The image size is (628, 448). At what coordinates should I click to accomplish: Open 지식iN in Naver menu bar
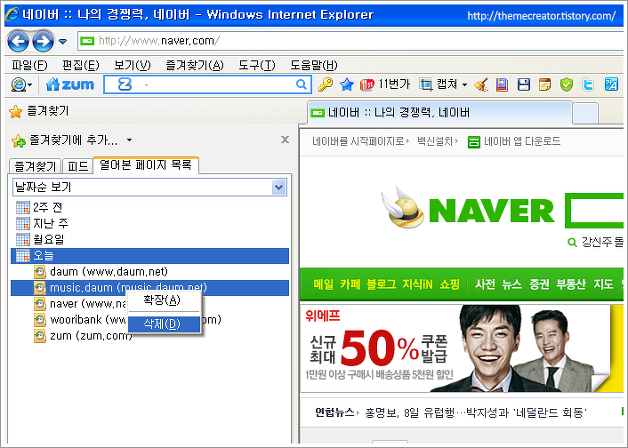coord(417,284)
